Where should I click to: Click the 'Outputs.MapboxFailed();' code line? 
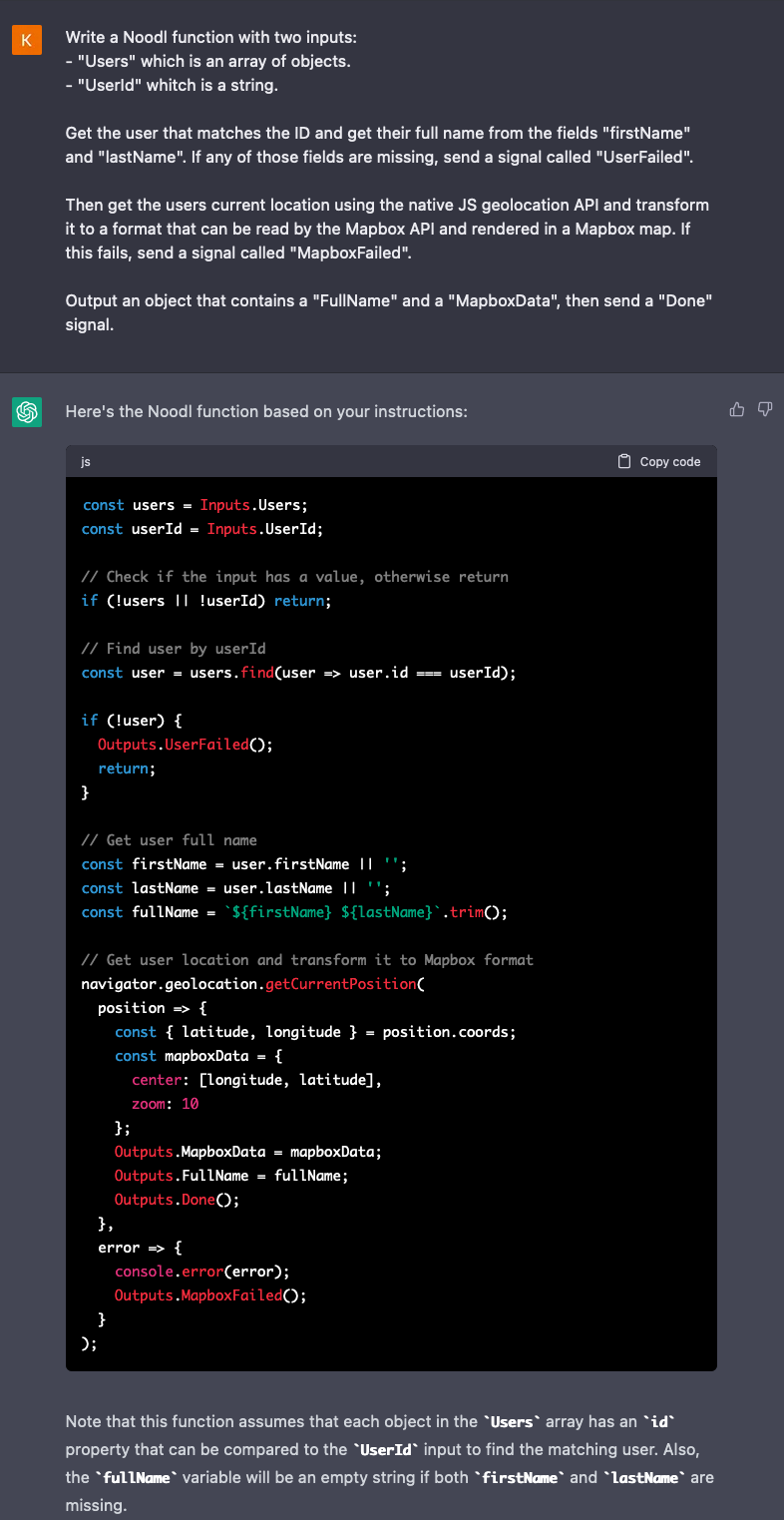coord(209,1295)
